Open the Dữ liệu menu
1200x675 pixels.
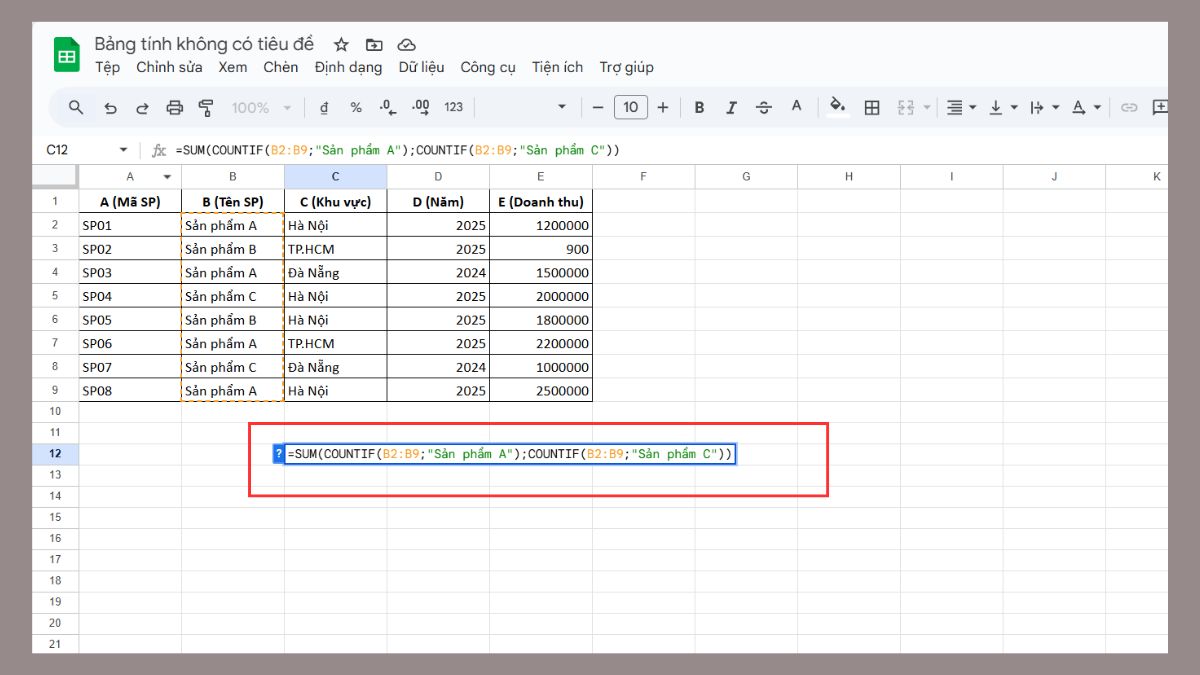[x=421, y=67]
